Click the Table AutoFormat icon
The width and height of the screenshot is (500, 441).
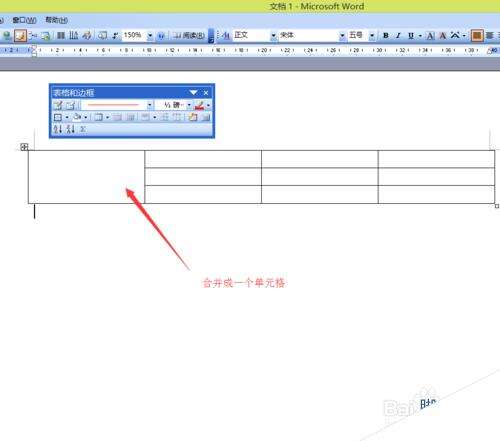click(x=193, y=117)
